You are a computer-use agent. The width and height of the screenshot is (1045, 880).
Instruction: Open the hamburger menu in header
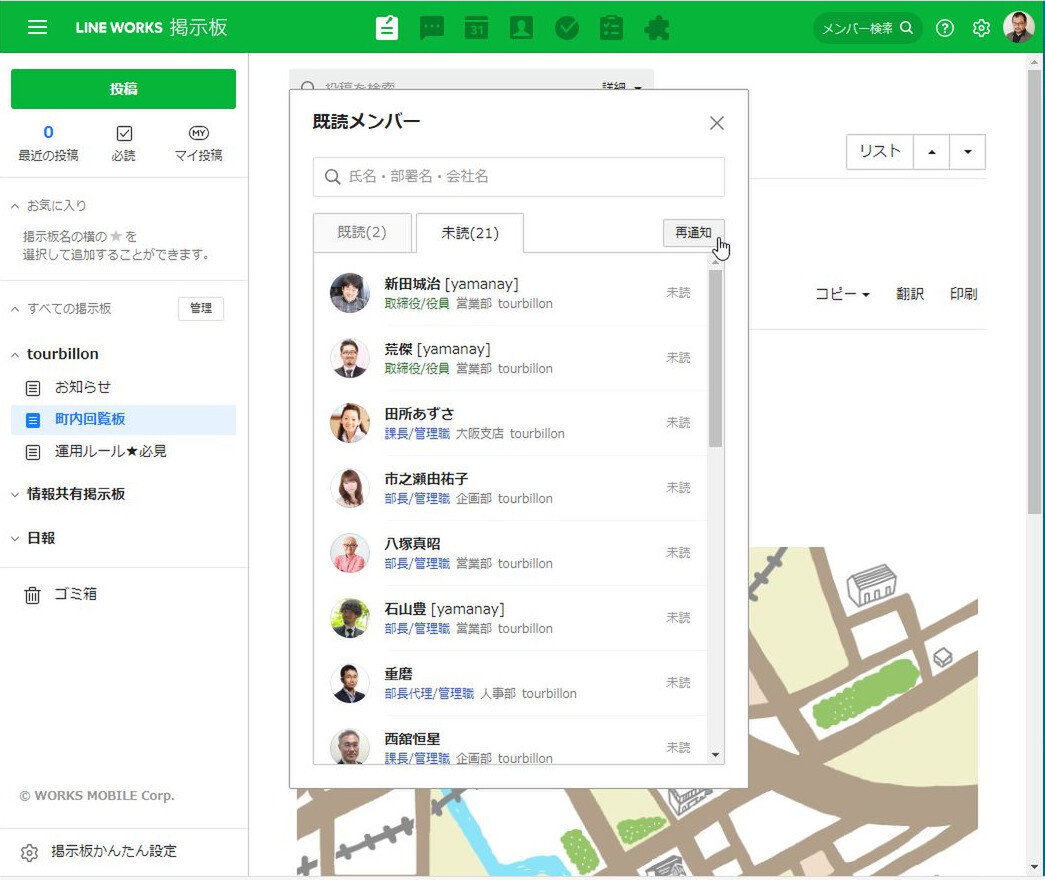point(37,27)
